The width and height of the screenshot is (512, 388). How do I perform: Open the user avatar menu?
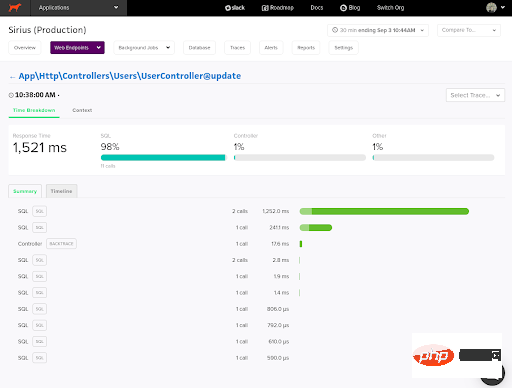tap(495, 8)
